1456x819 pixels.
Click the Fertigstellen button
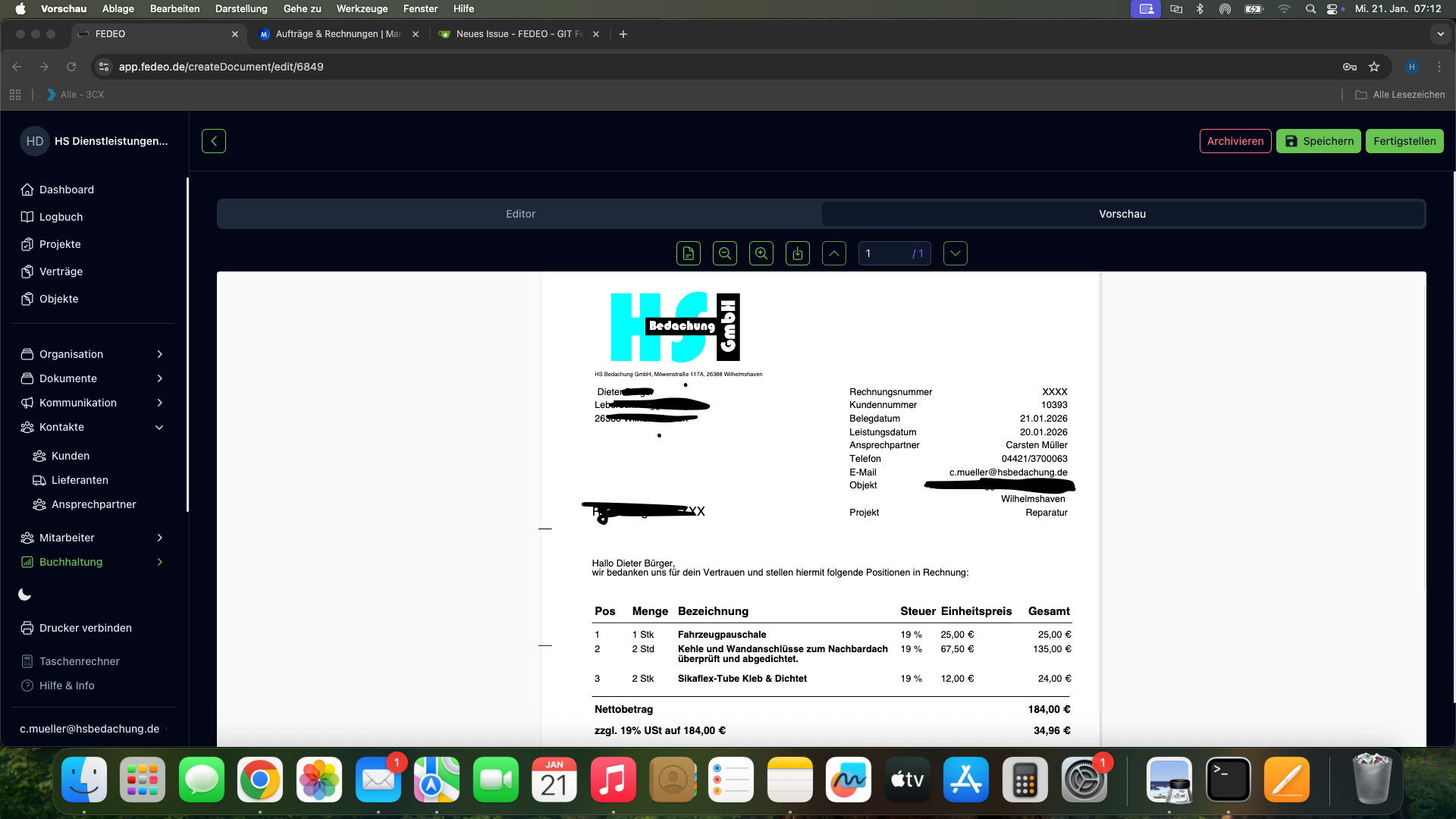click(1404, 141)
